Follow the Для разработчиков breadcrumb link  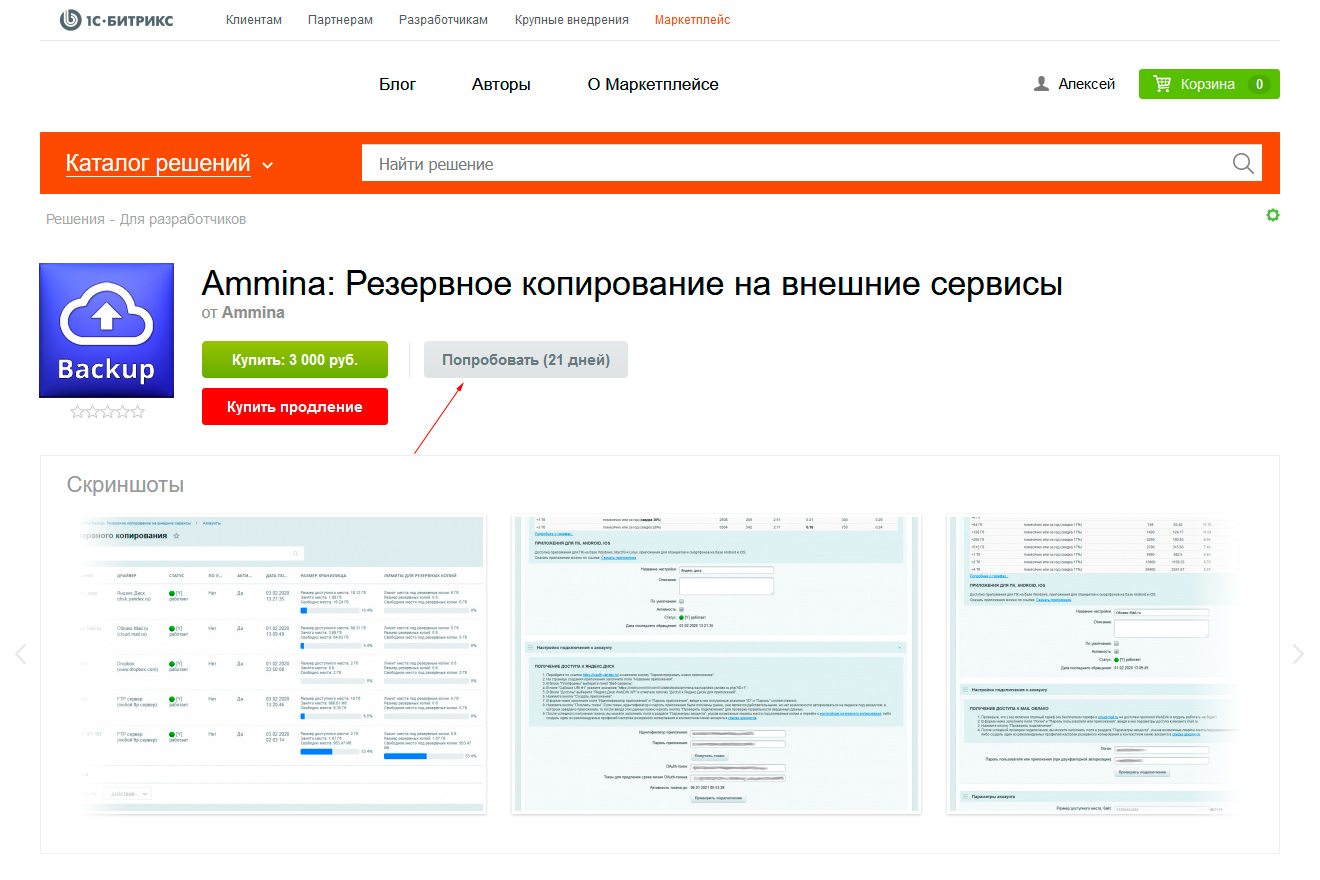coord(183,219)
